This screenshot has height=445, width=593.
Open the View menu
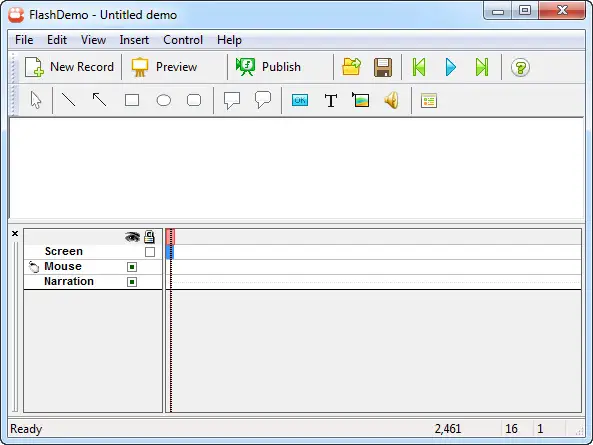point(93,40)
